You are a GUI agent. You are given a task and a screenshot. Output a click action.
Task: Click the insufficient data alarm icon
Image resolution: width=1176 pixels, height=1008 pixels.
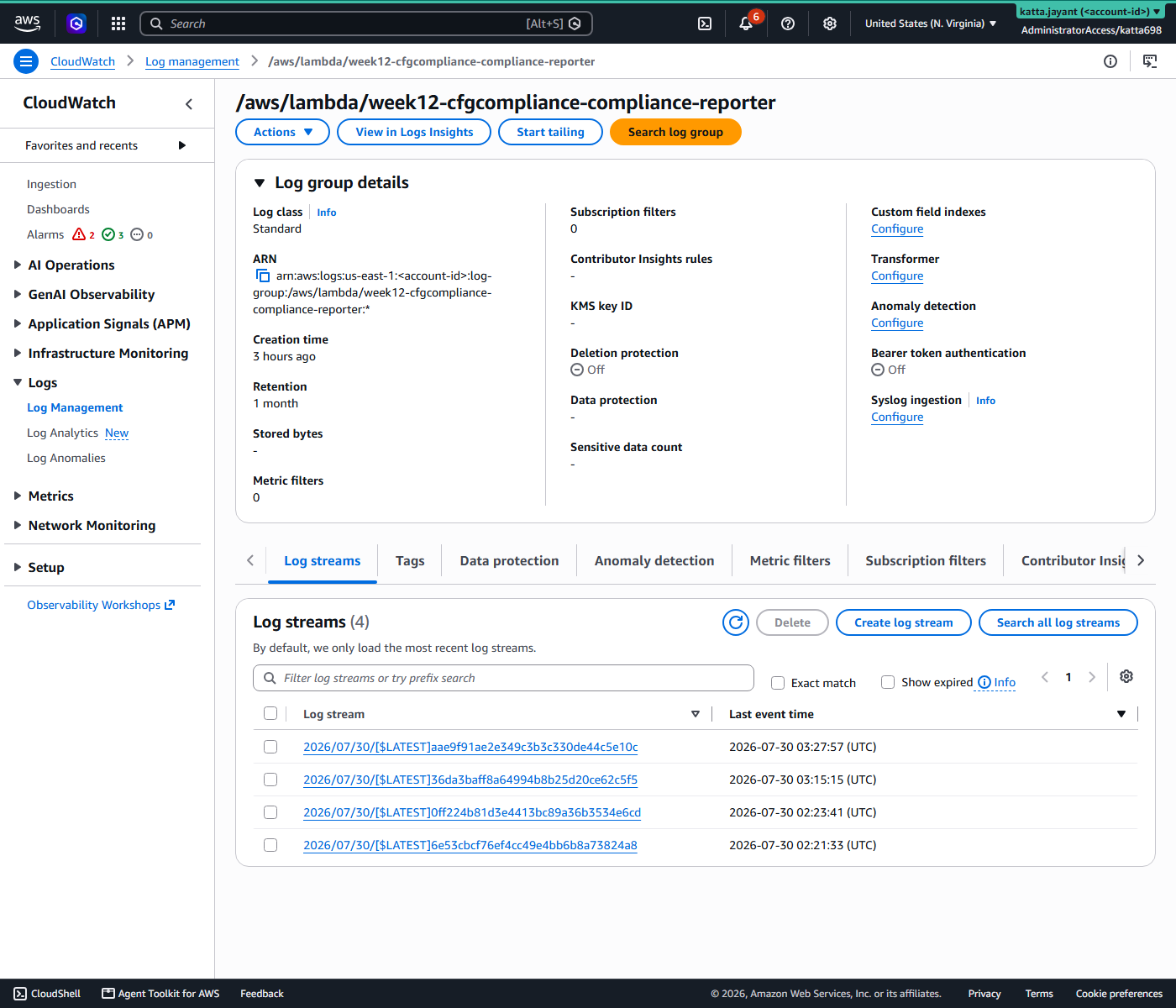[137, 234]
